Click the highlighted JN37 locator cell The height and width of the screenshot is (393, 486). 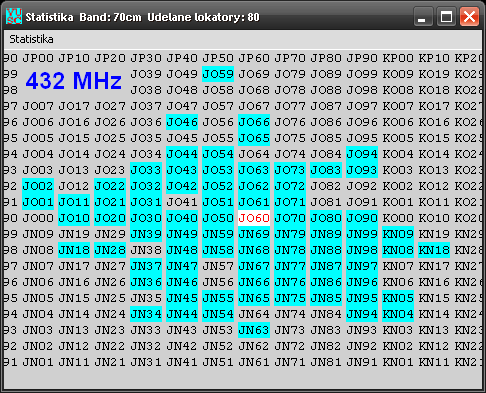(x=146, y=266)
